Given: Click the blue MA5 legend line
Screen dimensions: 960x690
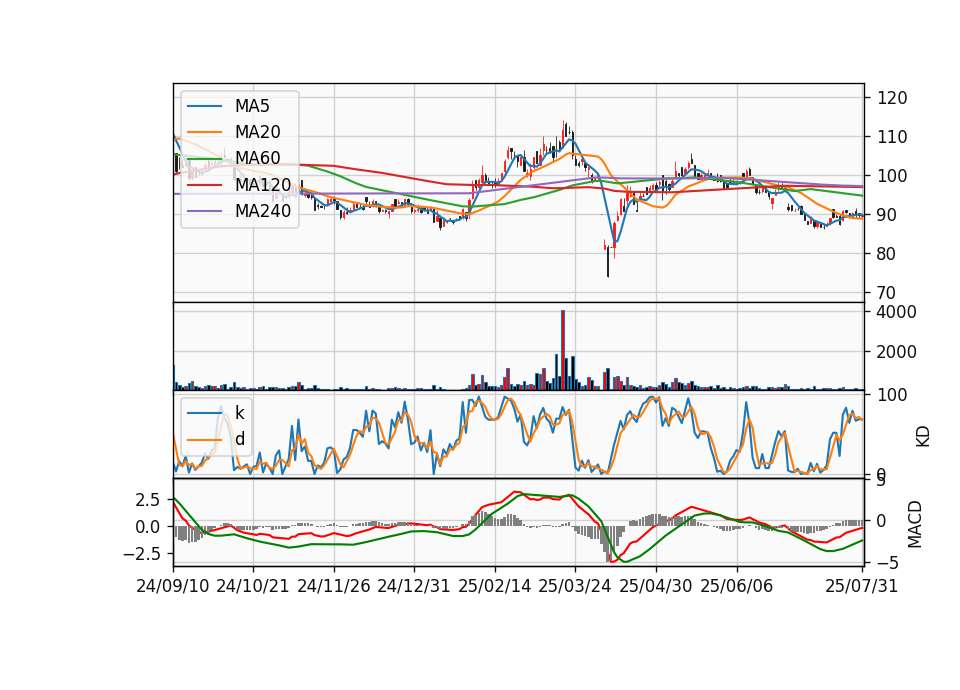Looking at the screenshot, I should click(204, 106).
